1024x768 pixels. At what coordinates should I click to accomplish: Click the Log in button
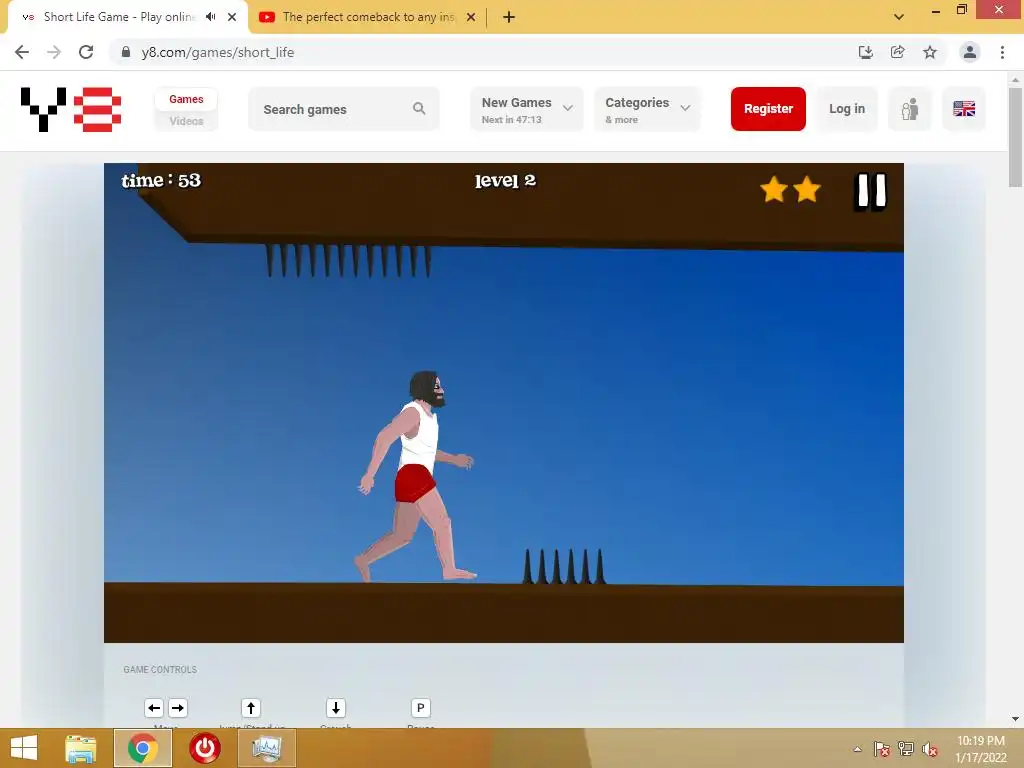point(847,108)
